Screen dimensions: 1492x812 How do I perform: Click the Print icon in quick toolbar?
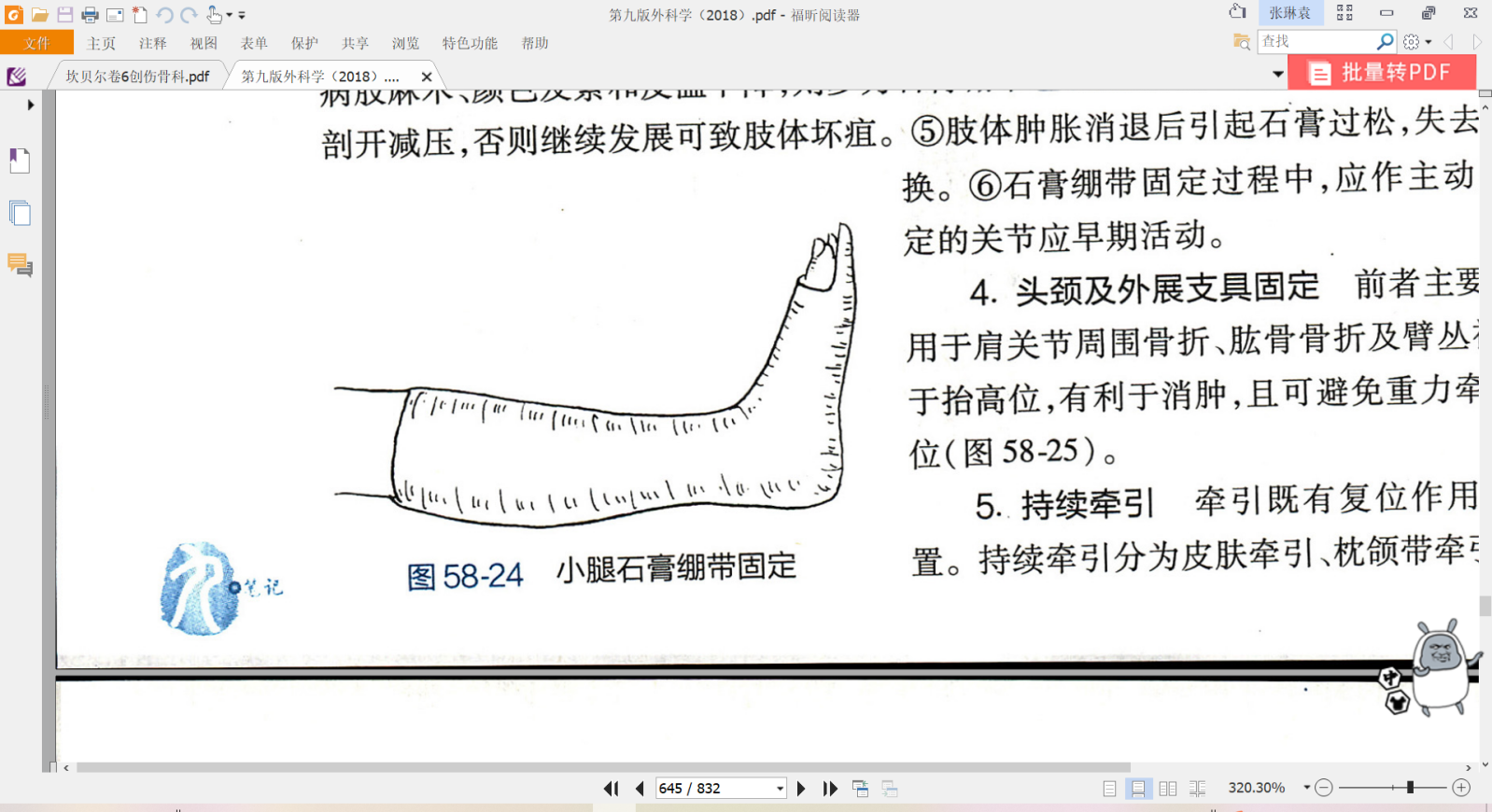point(90,15)
